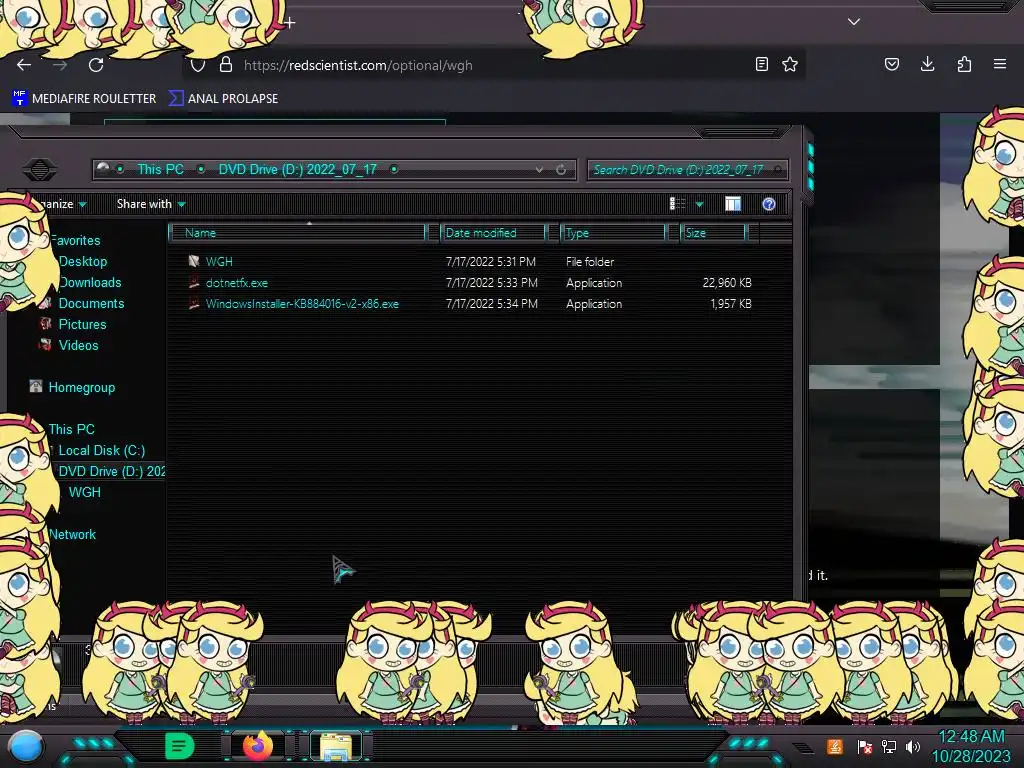Sort by Date modified column
Viewport: 1024px width, 768px height.
click(x=493, y=232)
